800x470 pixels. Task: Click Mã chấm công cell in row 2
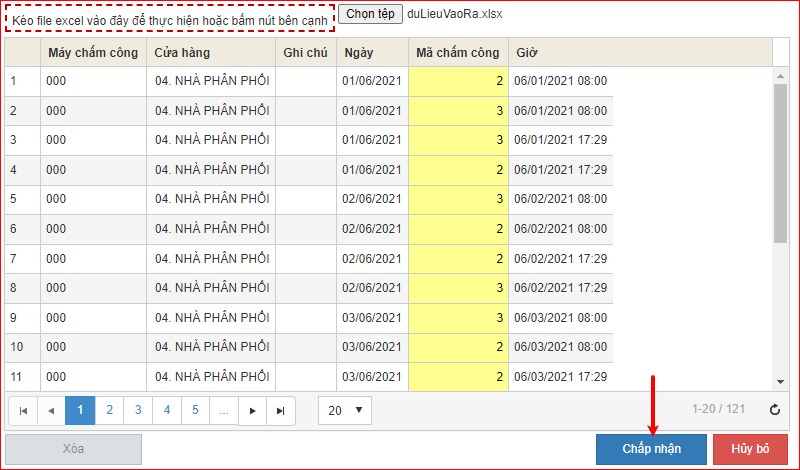pyautogui.click(x=458, y=111)
